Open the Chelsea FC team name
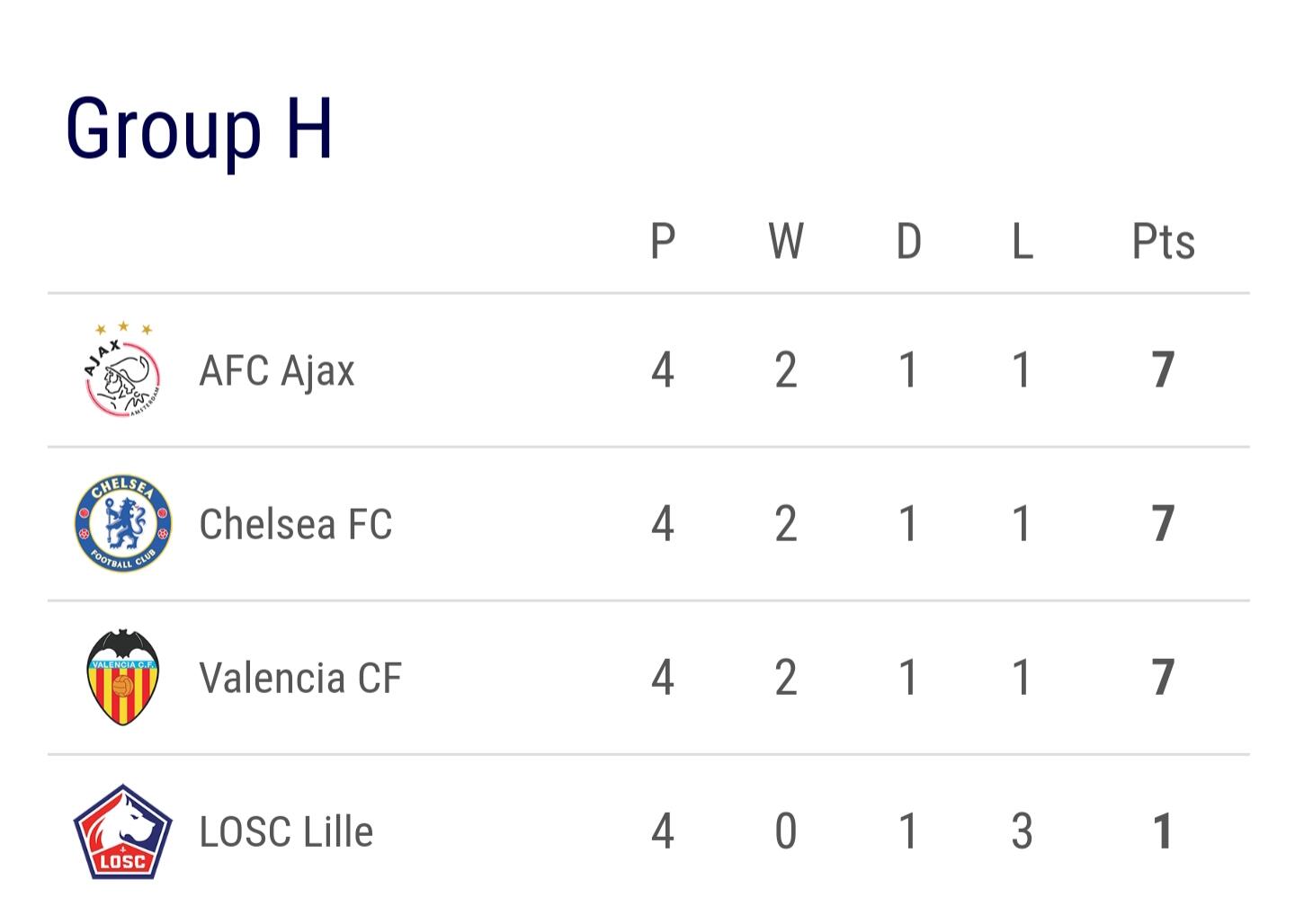 click(x=296, y=524)
